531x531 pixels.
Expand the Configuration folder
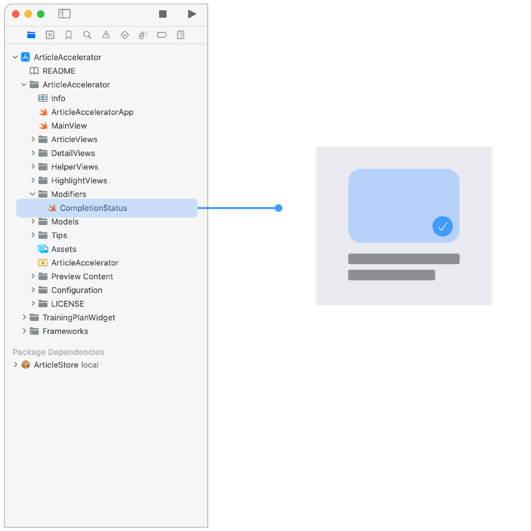(x=33, y=290)
